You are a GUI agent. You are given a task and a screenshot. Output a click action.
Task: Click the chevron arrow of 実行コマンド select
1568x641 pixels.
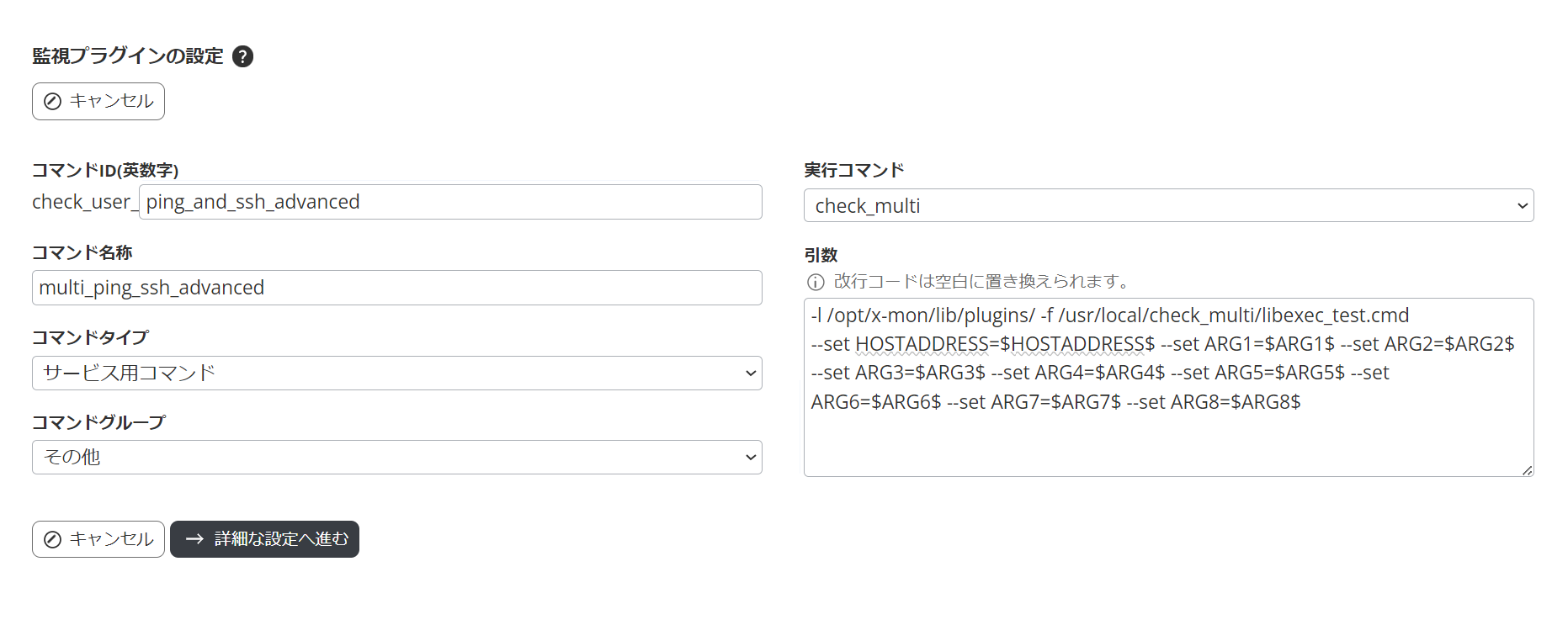pyautogui.click(x=1522, y=206)
